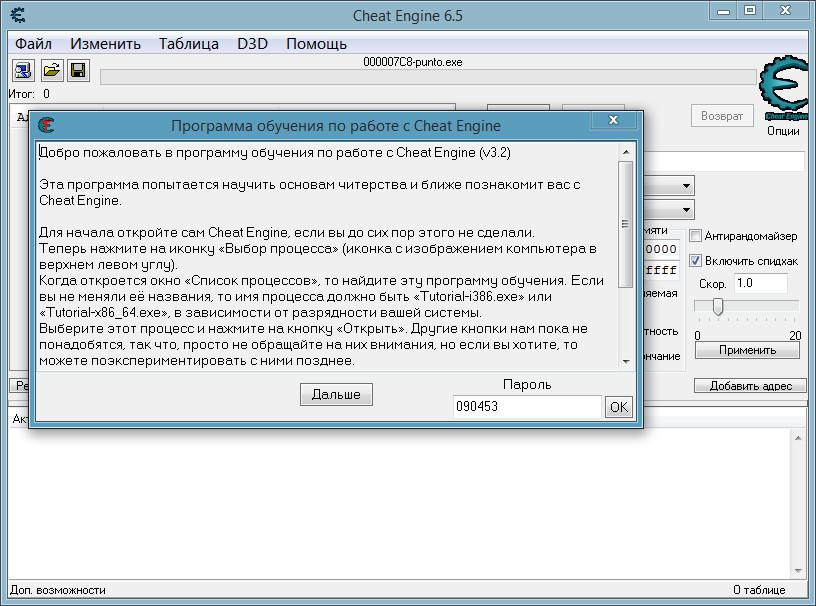Close the tutorial dialog window

614,120
